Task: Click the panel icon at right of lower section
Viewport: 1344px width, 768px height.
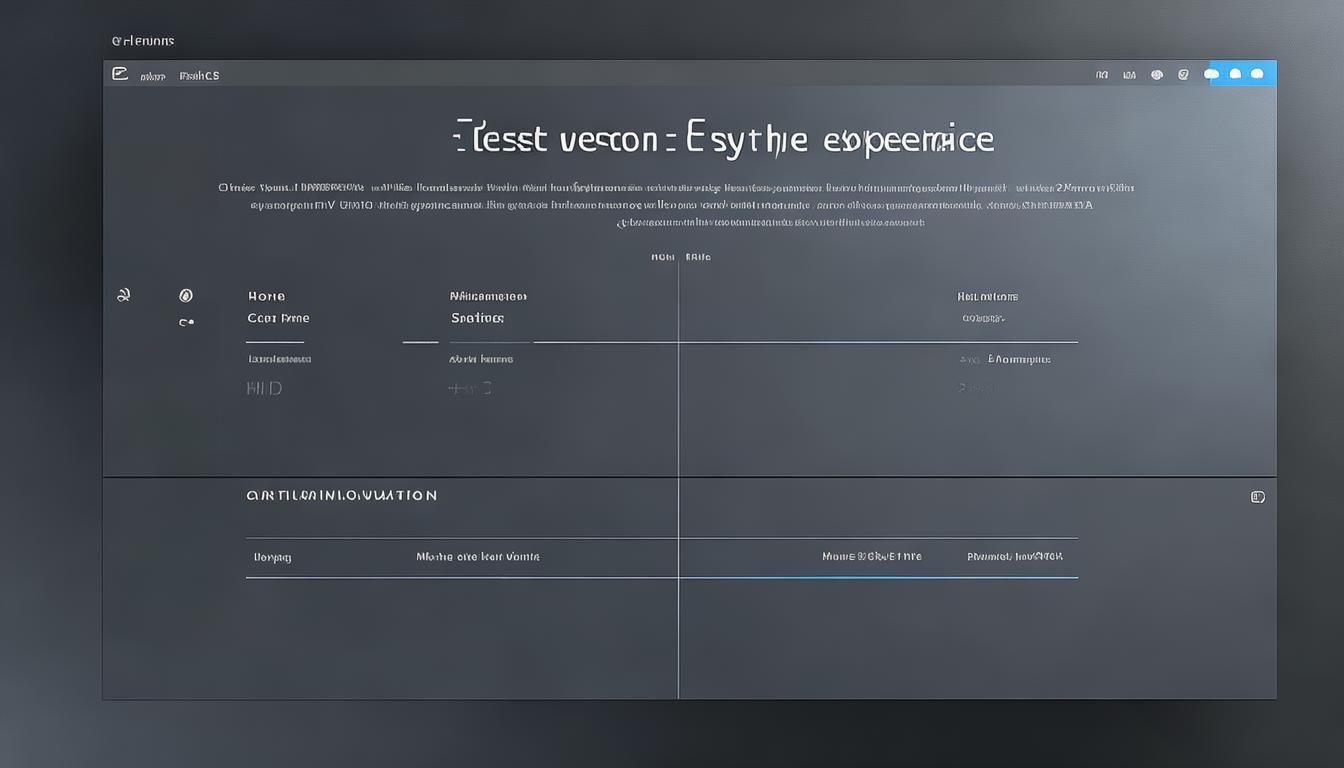Action: [x=1258, y=497]
